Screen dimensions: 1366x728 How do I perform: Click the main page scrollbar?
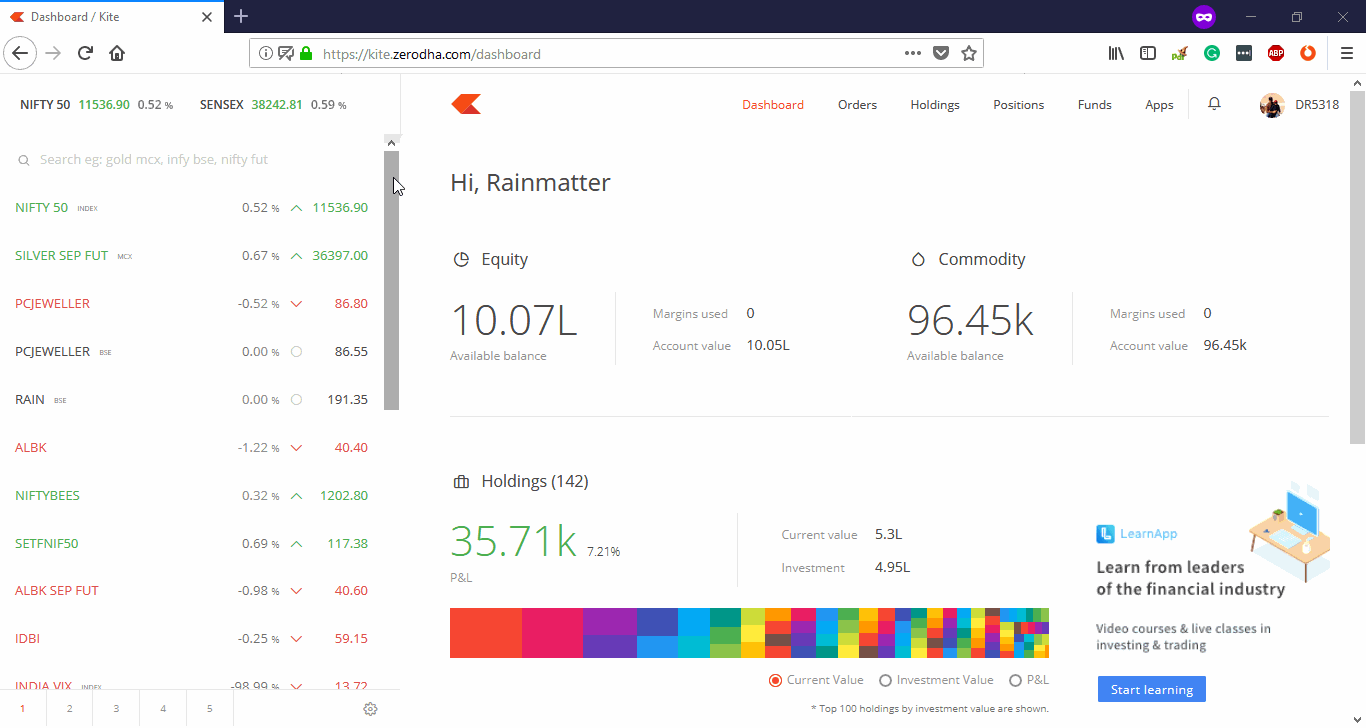(1357, 266)
